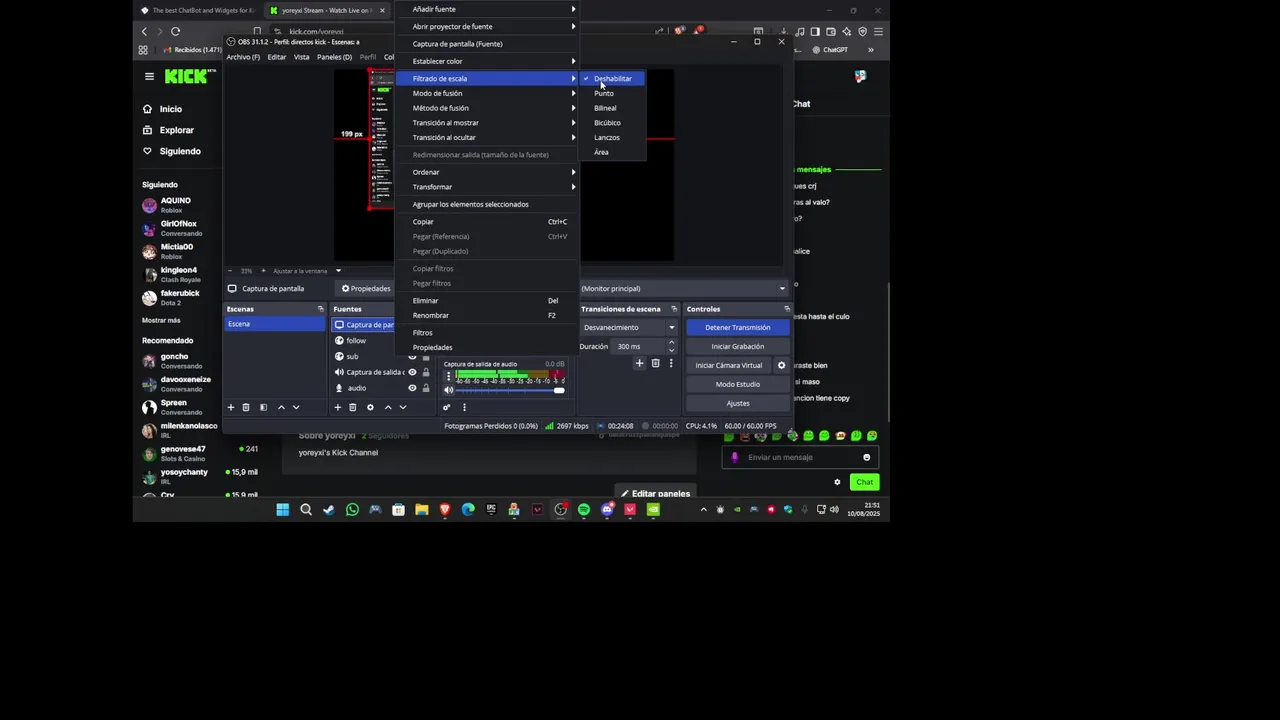Open Ajustes in OBS controls

(x=738, y=403)
